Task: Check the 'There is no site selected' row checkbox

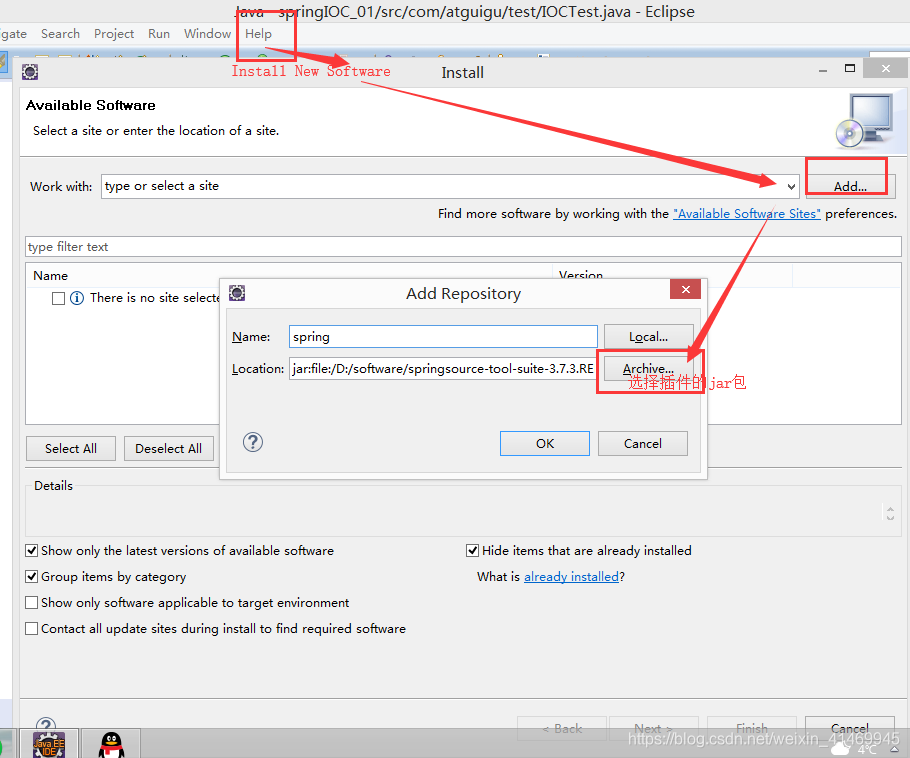Action: 58,298
